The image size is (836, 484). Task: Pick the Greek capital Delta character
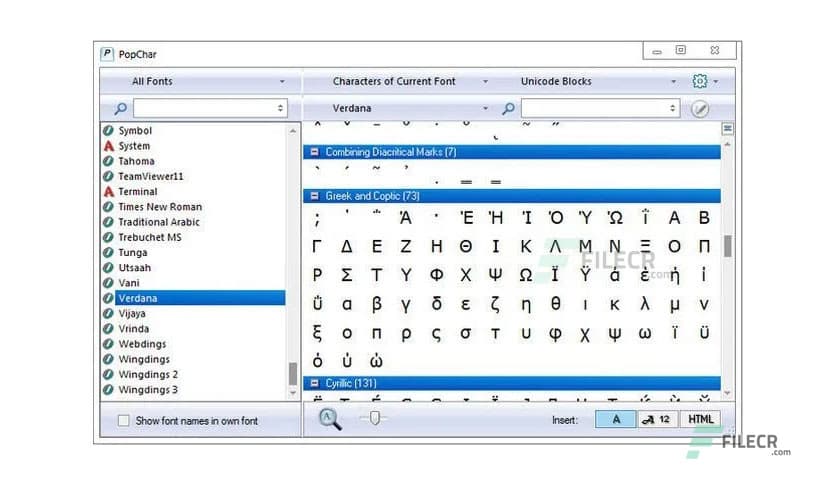click(347, 246)
